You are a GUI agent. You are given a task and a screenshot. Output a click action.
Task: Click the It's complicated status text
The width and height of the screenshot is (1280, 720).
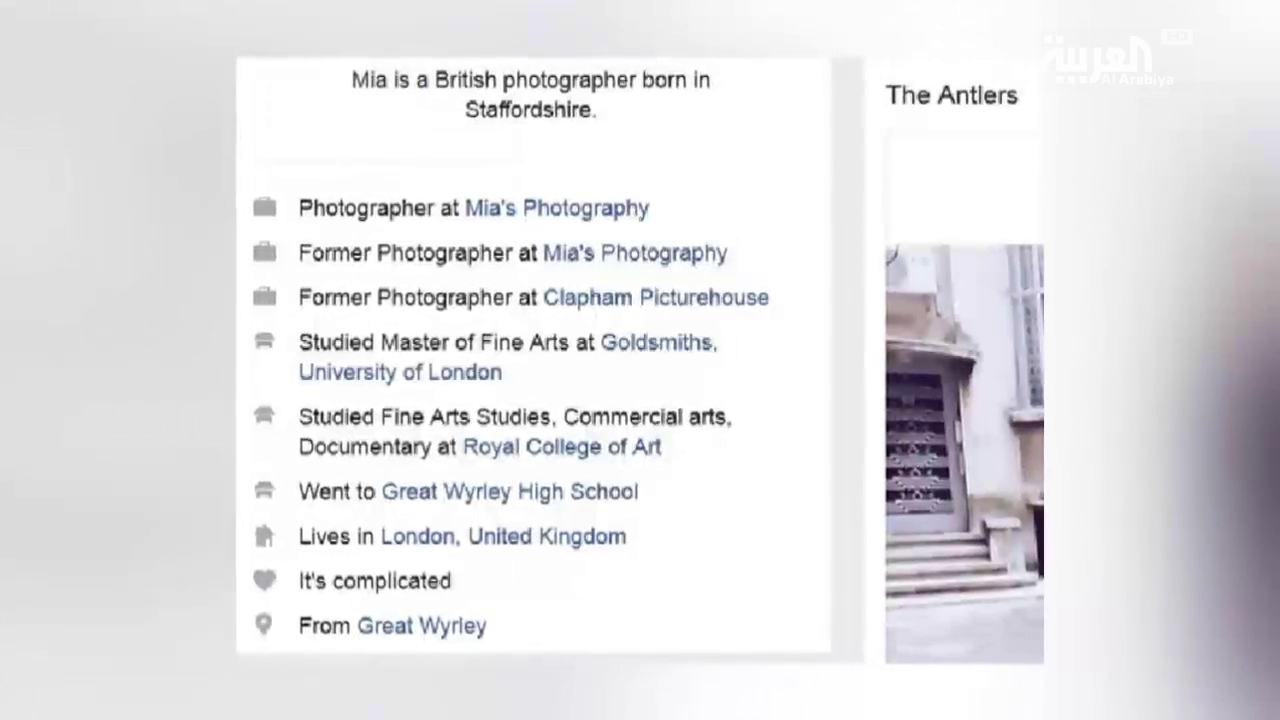(x=375, y=581)
